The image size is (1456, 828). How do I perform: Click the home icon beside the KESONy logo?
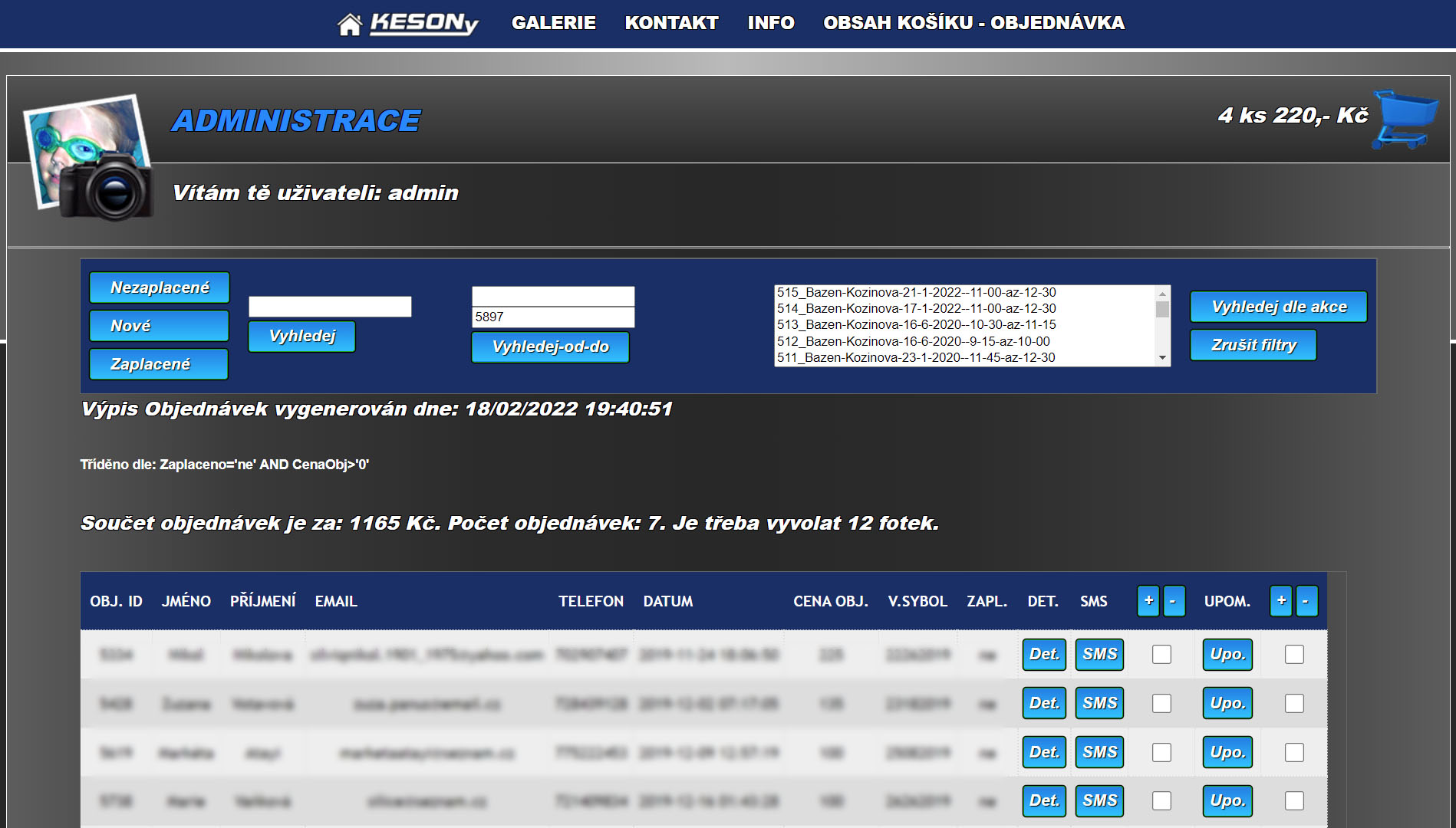click(349, 24)
